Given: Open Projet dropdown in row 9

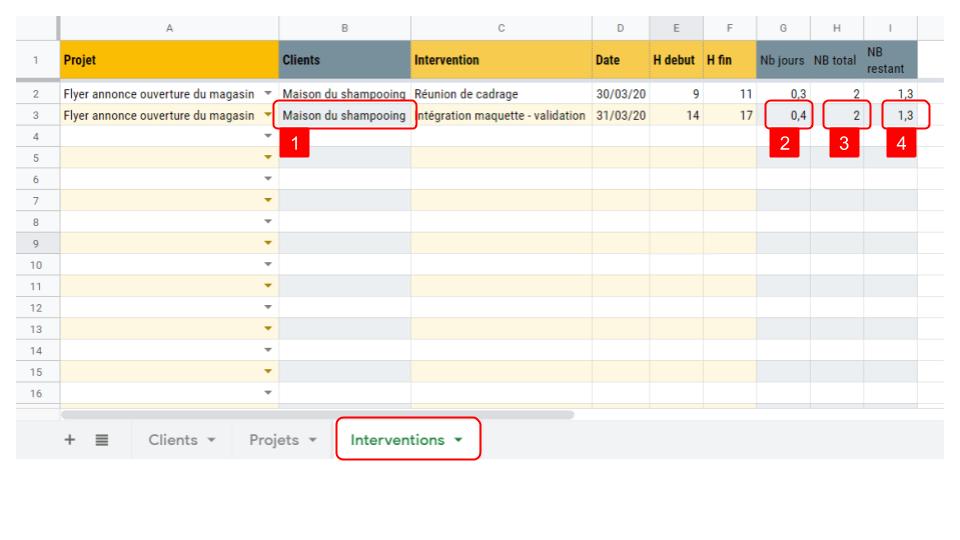Looking at the screenshot, I should coord(268,243).
